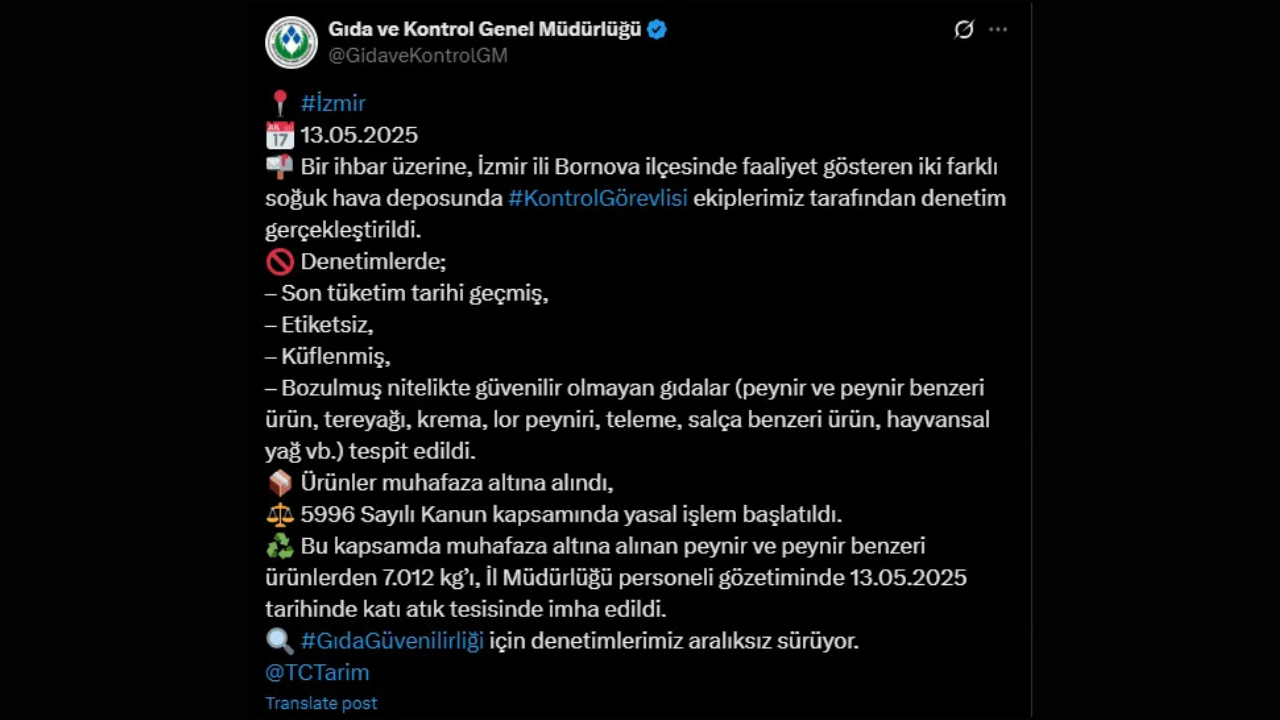
Task: Click the recycling emoji near muhafaza altına
Action: click(x=280, y=546)
